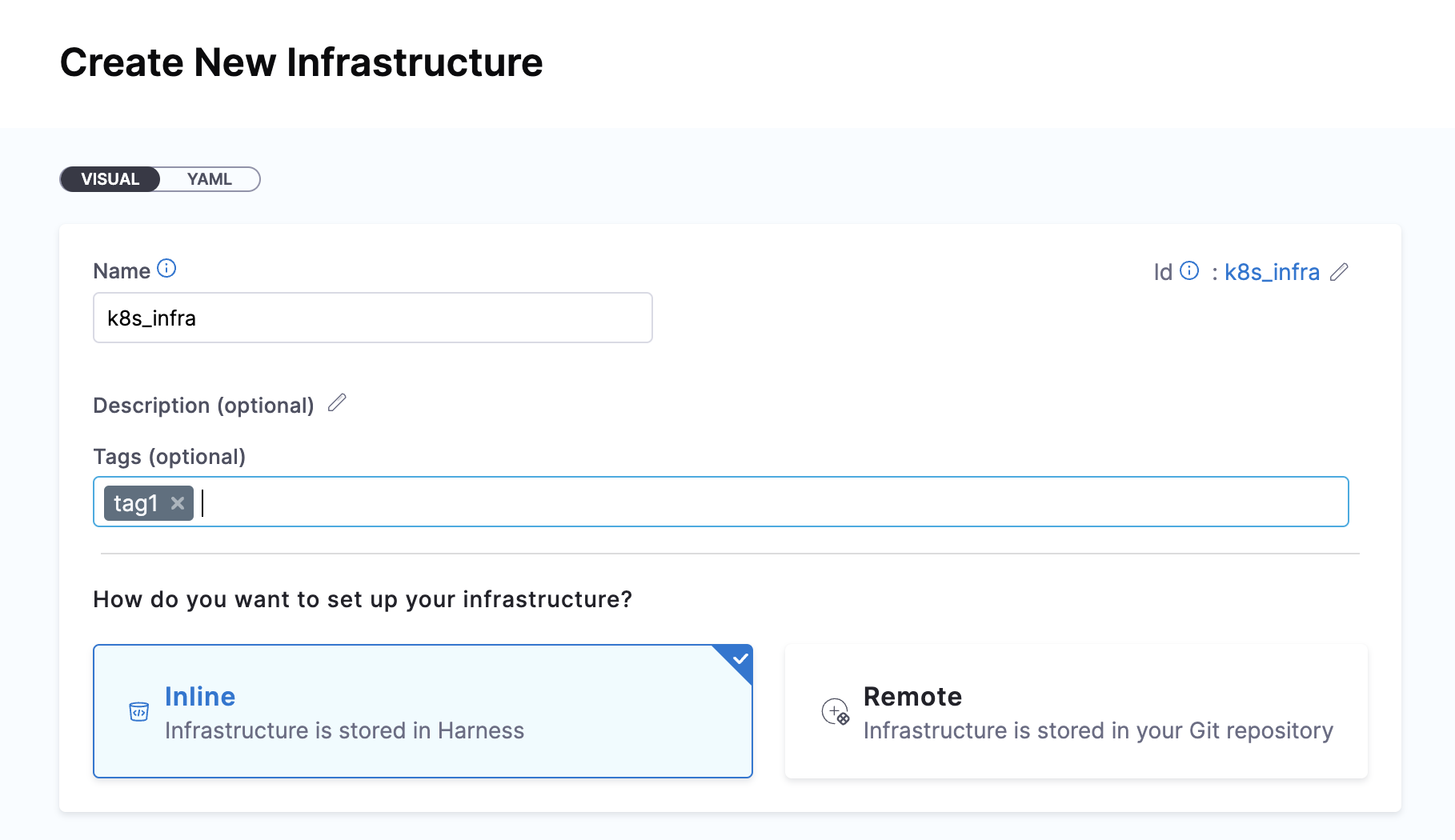Remove tag1 with its X icon
This screenshot has height=840, width=1455.
[x=178, y=503]
